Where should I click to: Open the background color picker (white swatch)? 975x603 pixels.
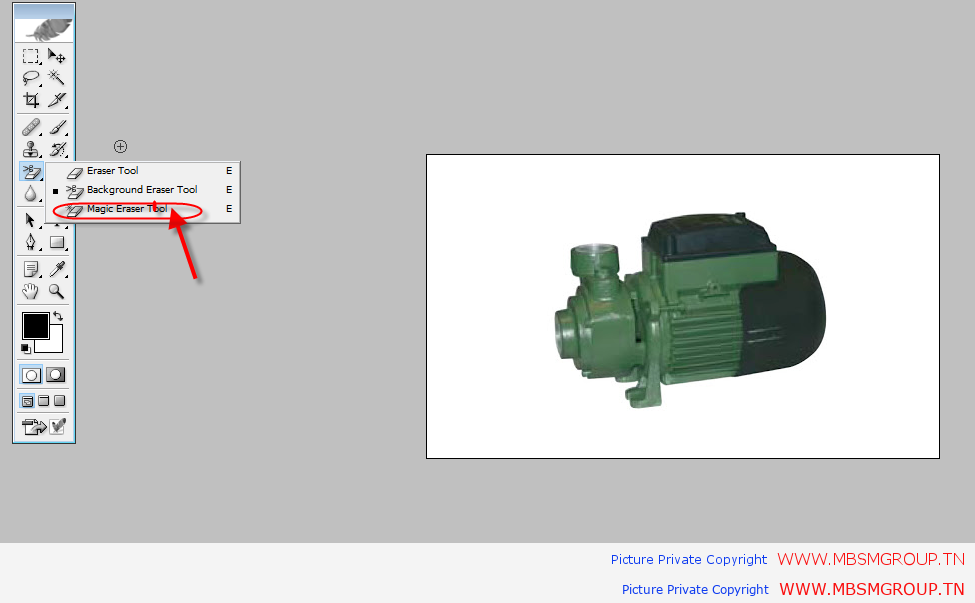[x=56, y=345]
